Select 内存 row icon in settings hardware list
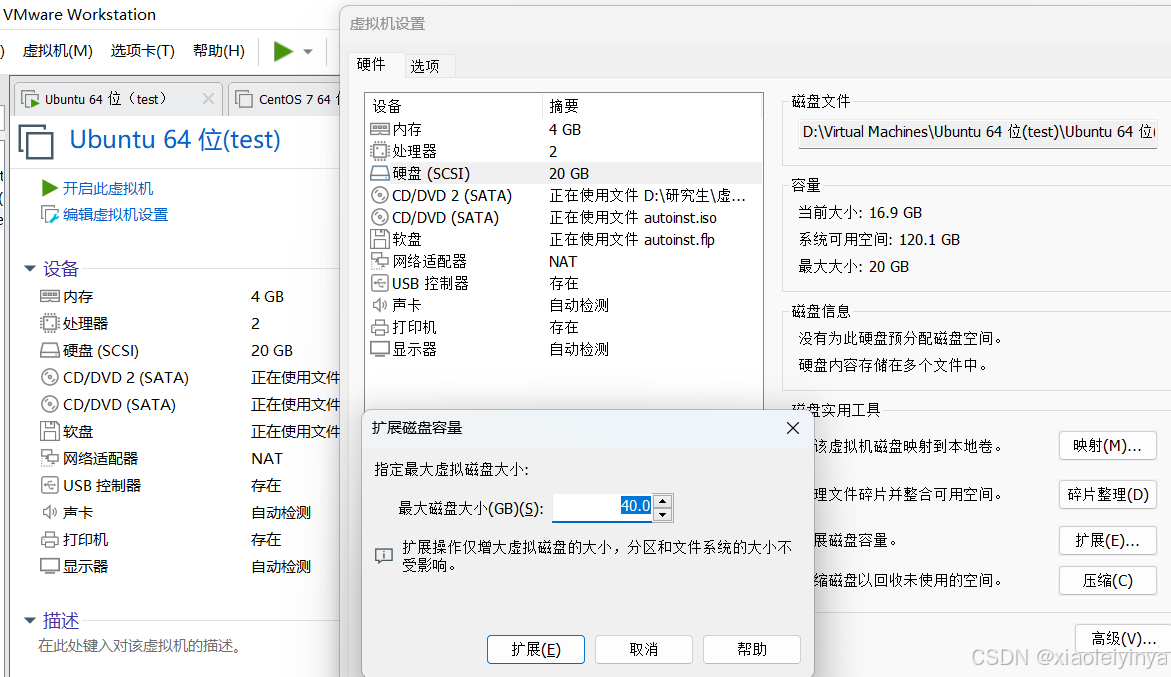Image resolution: width=1171 pixels, height=677 pixels. point(380,129)
